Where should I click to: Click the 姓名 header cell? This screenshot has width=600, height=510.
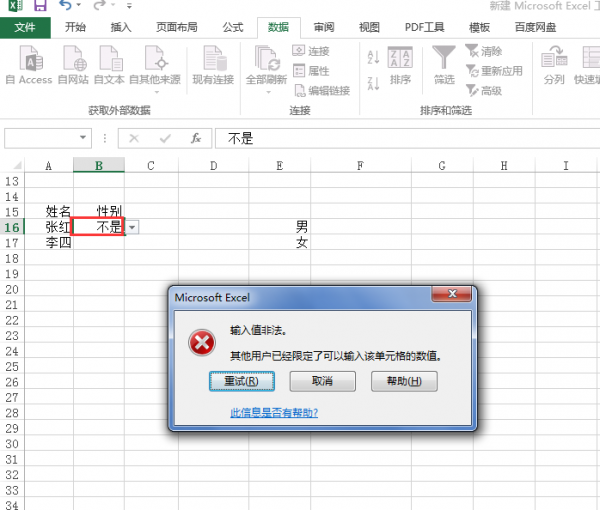[49, 211]
